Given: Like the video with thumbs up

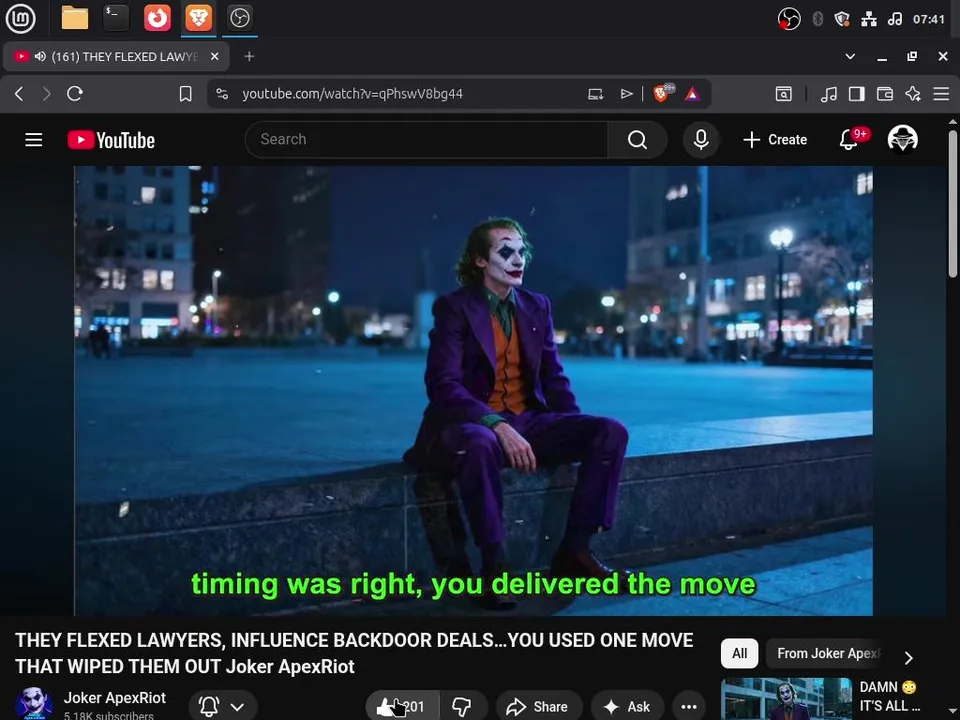Looking at the screenshot, I should [402, 706].
